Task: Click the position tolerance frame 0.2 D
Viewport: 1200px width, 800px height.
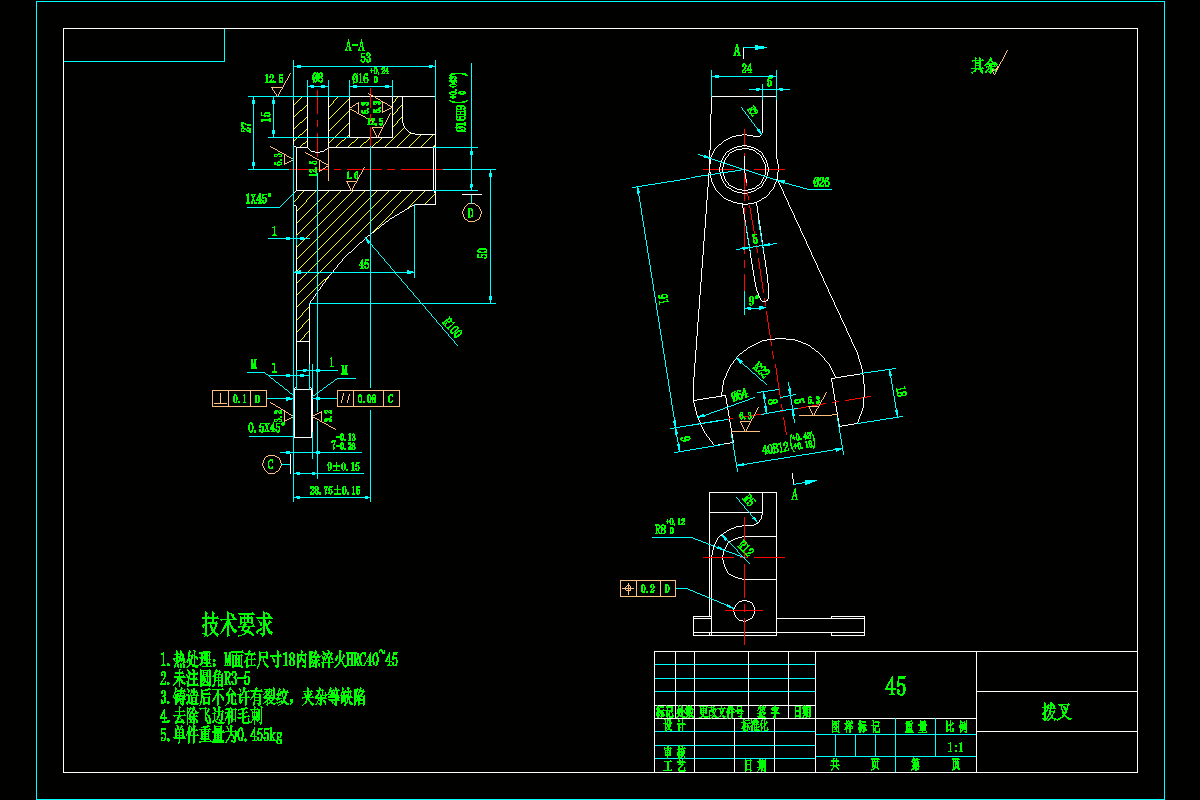Action: pyautogui.click(x=648, y=589)
